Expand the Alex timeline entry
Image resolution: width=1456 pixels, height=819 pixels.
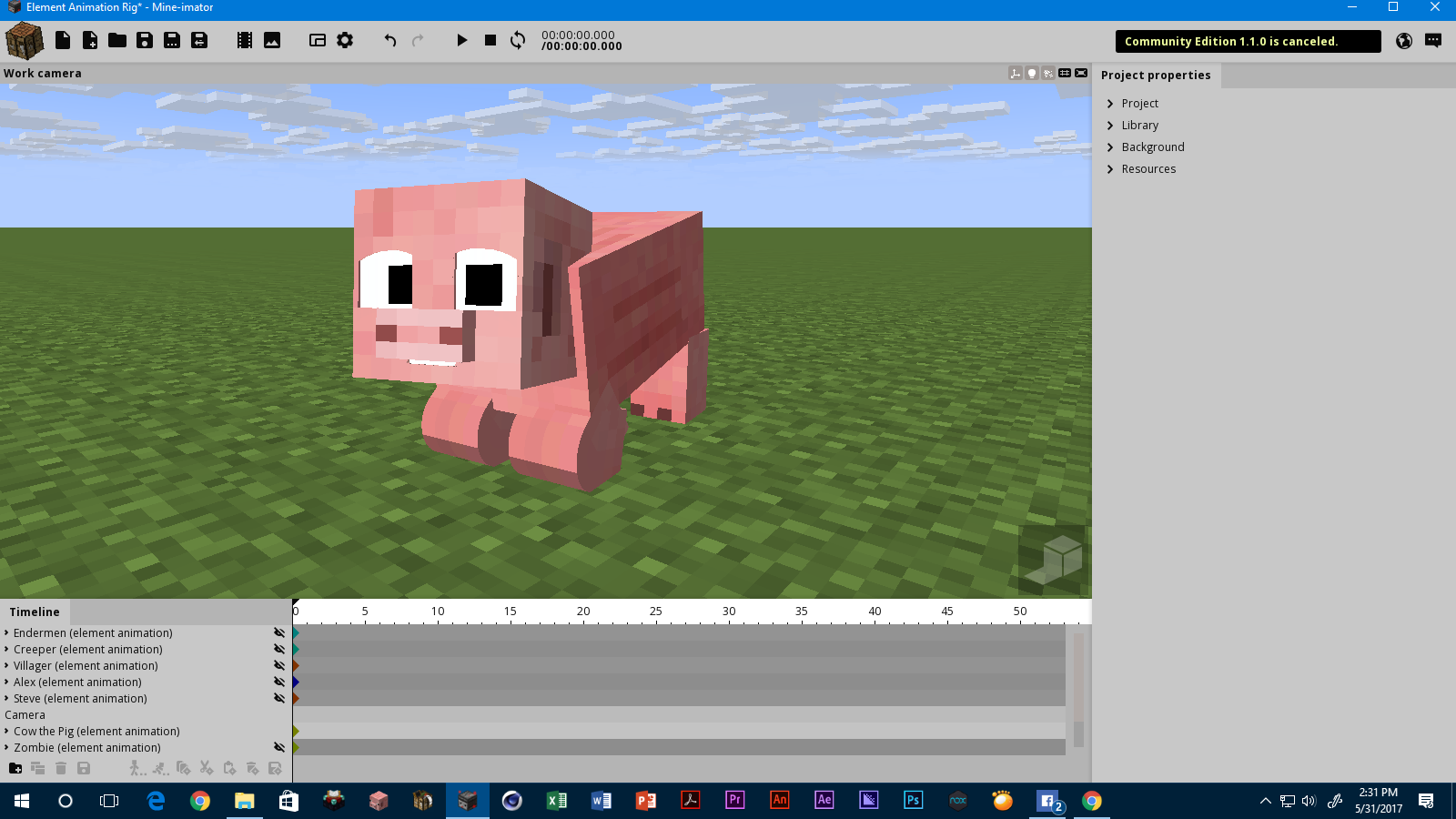[x=6, y=682]
